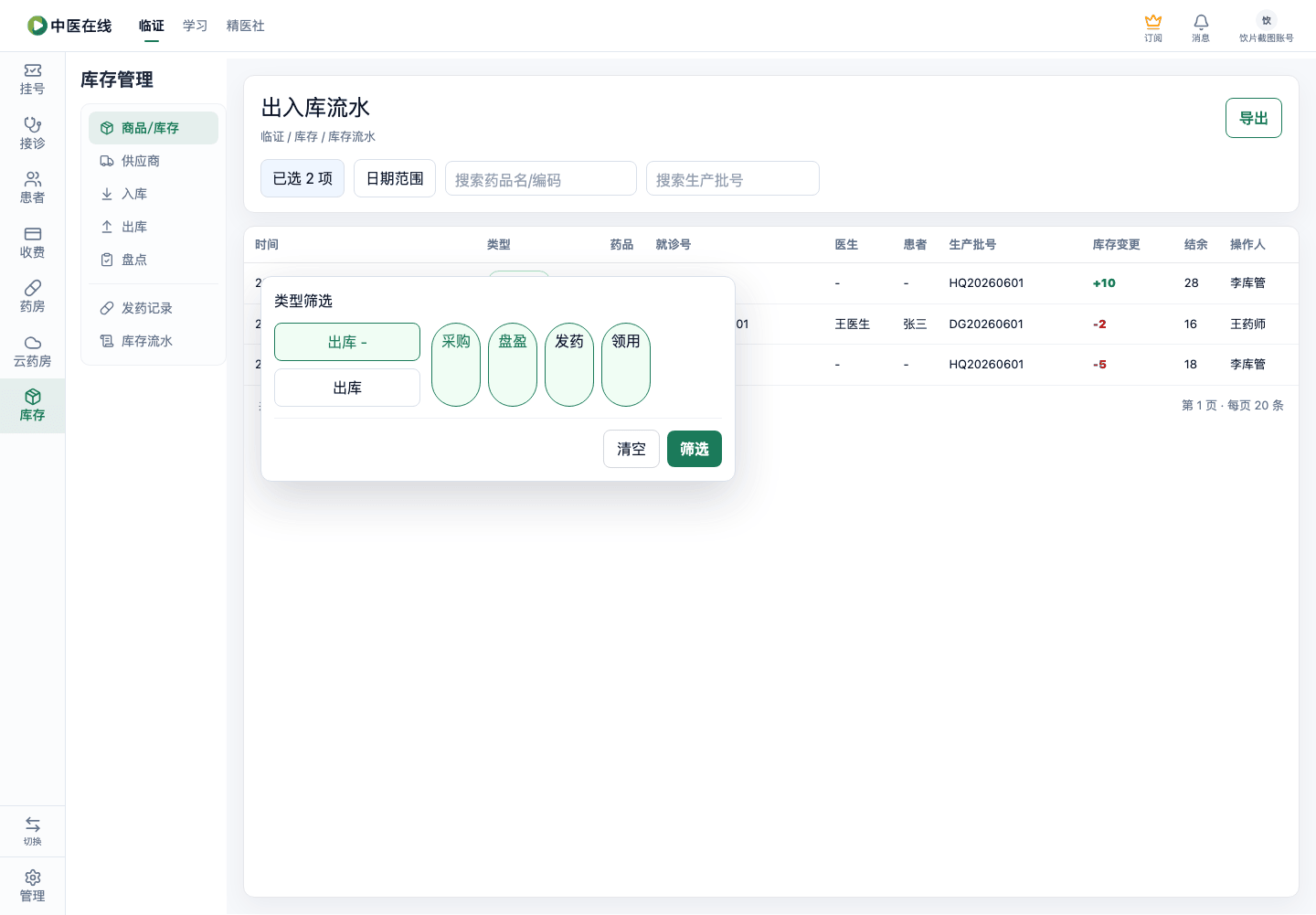1316x915 pixels.
Task: Open 入库 stock-in menu item
Action: pyautogui.click(x=154, y=194)
